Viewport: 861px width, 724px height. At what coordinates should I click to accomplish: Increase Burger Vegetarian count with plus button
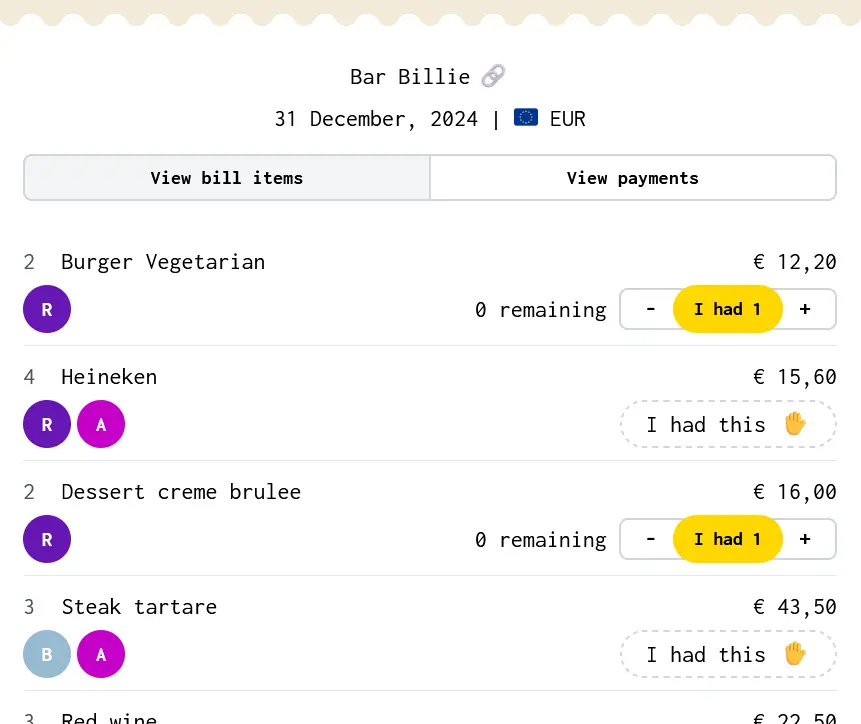(805, 309)
